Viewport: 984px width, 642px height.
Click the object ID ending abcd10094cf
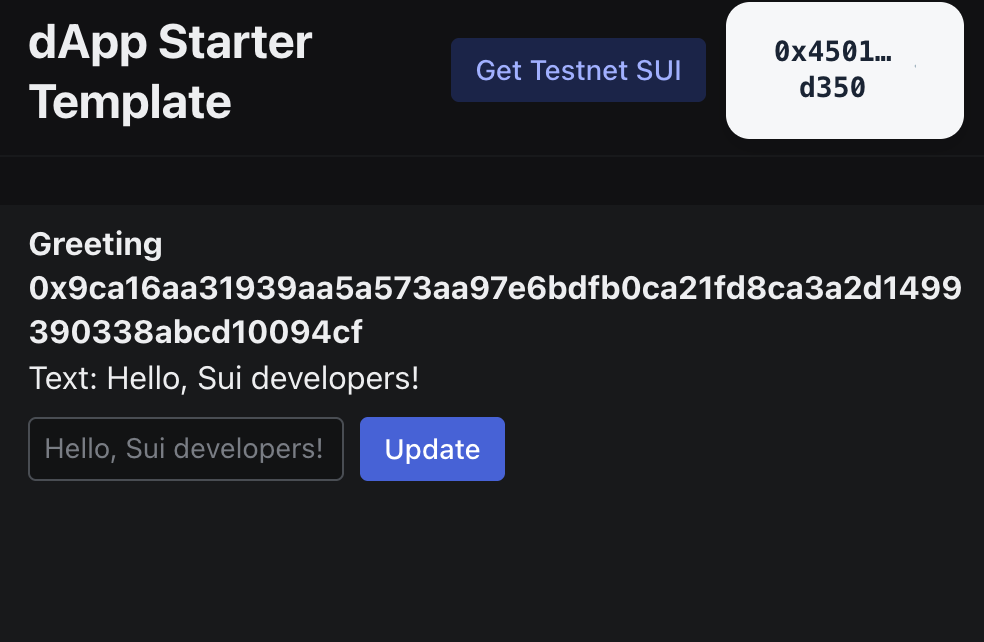[x=196, y=332]
